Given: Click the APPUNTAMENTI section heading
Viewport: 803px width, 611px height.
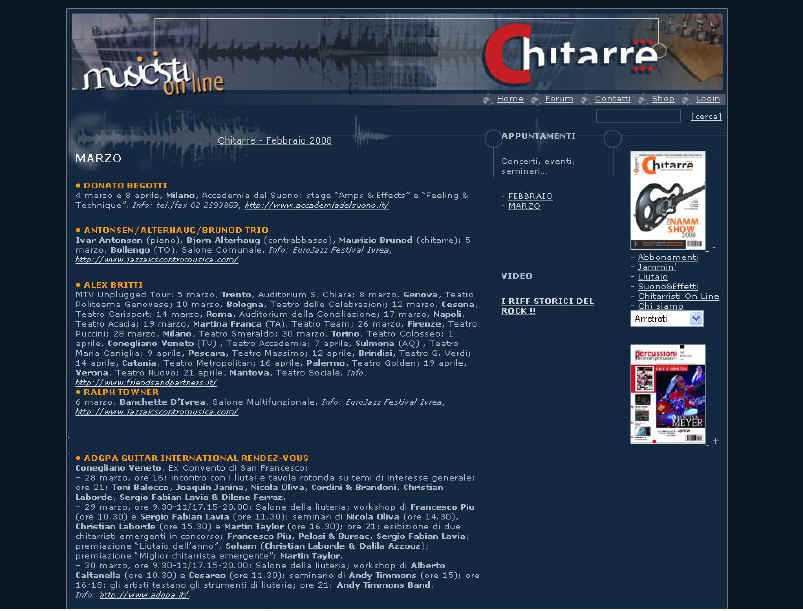Looking at the screenshot, I should (x=538, y=136).
